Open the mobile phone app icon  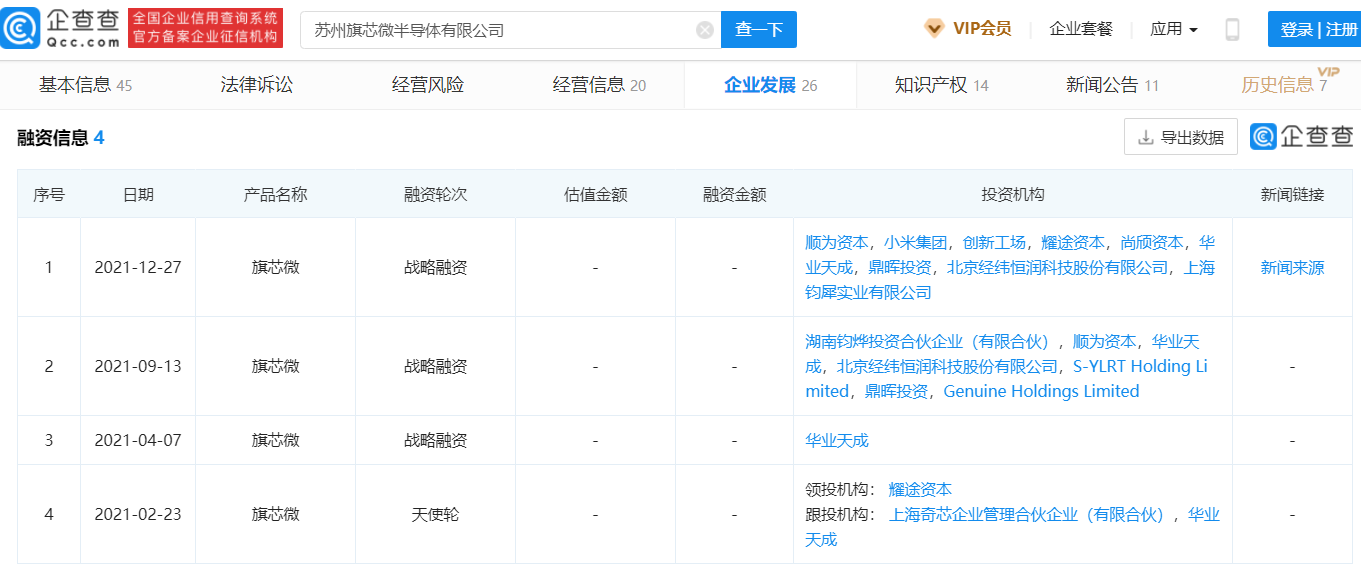(1232, 29)
